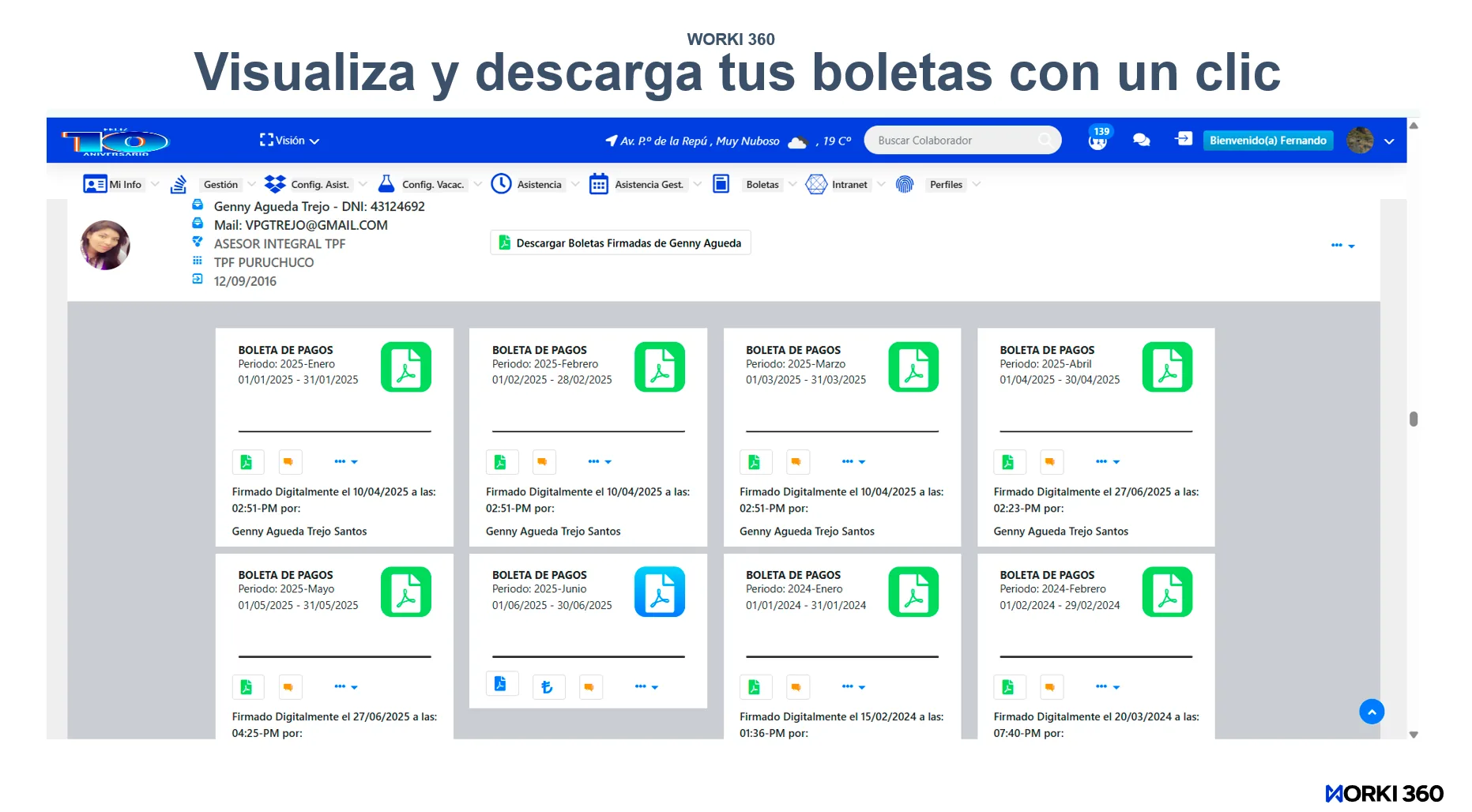Open the 2025-Enero boleta PDF icon
This screenshot has width=1472, height=812.
[405, 367]
